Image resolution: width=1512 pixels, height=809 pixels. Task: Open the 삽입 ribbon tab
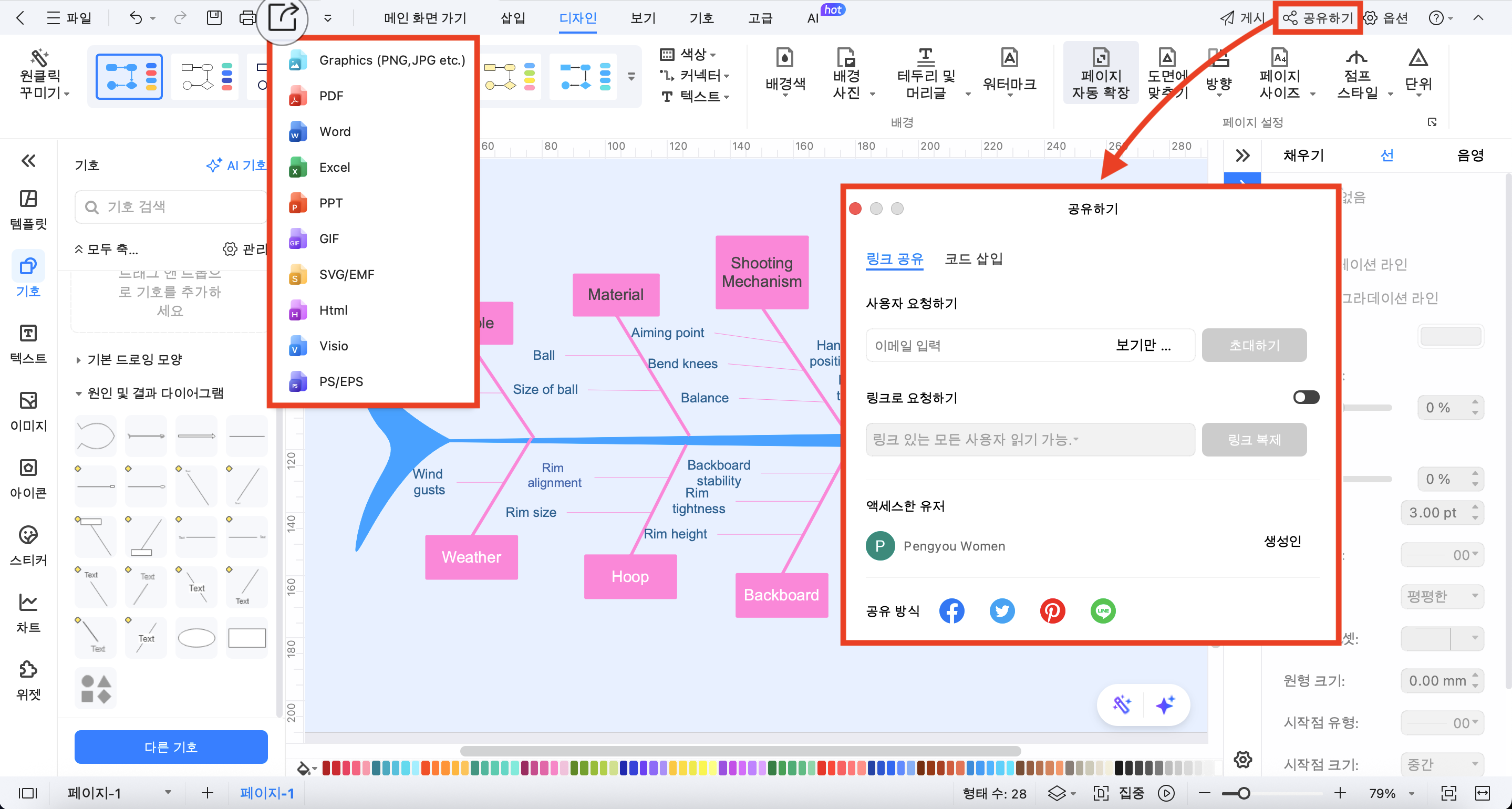(512, 18)
